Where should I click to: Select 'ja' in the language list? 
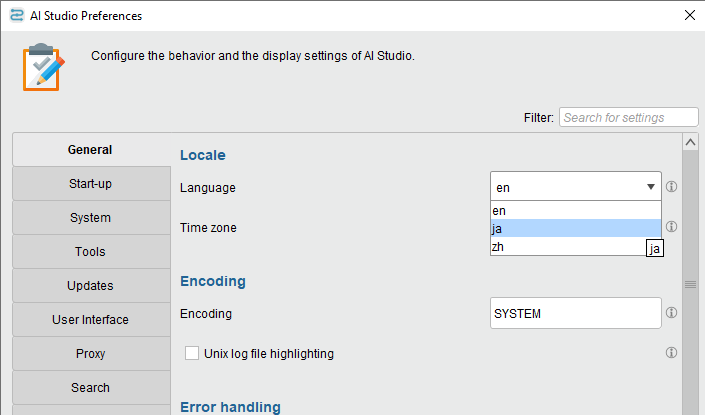point(576,228)
